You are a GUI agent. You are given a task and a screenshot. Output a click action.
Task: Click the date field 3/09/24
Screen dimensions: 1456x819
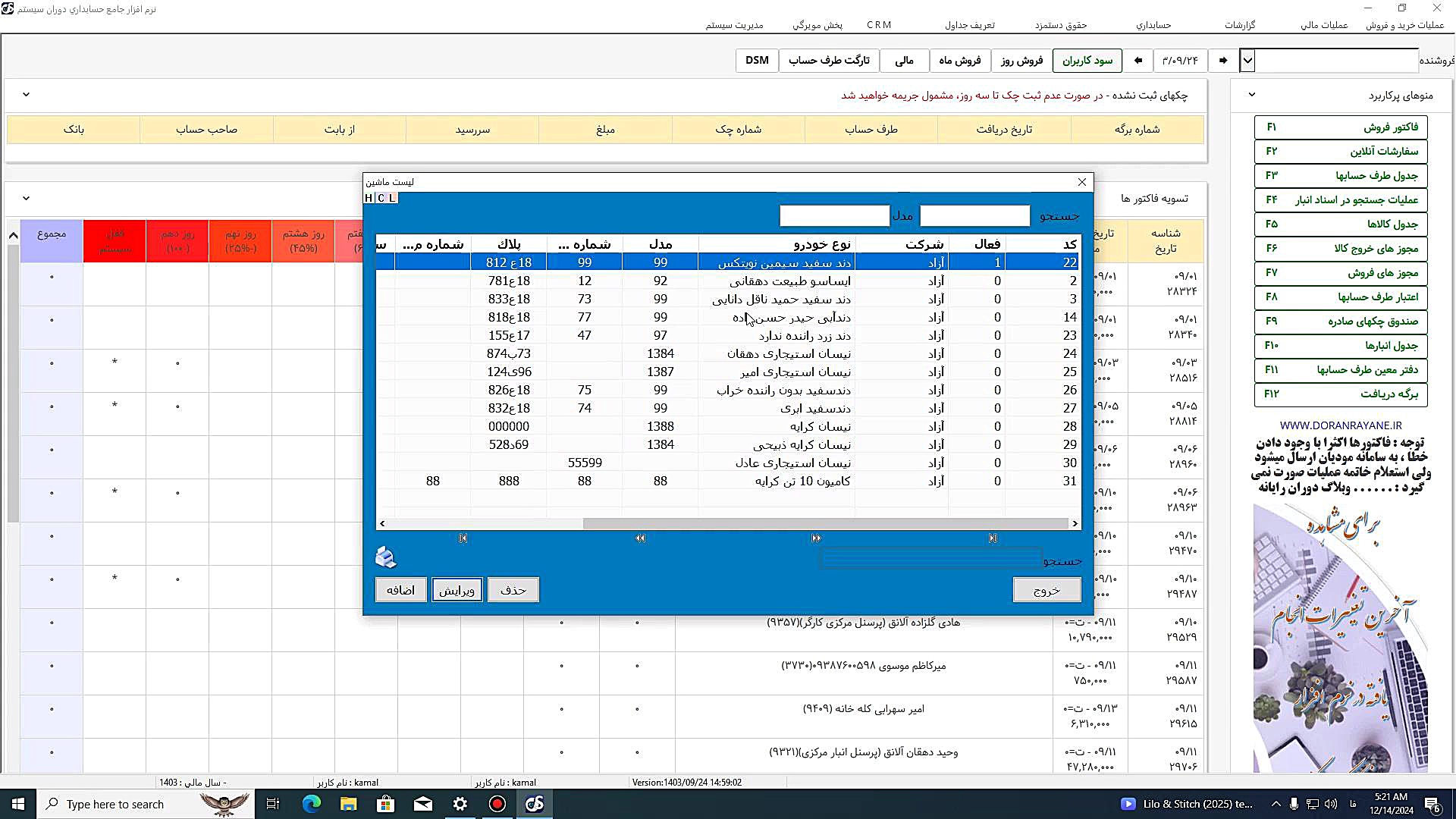tap(1180, 61)
